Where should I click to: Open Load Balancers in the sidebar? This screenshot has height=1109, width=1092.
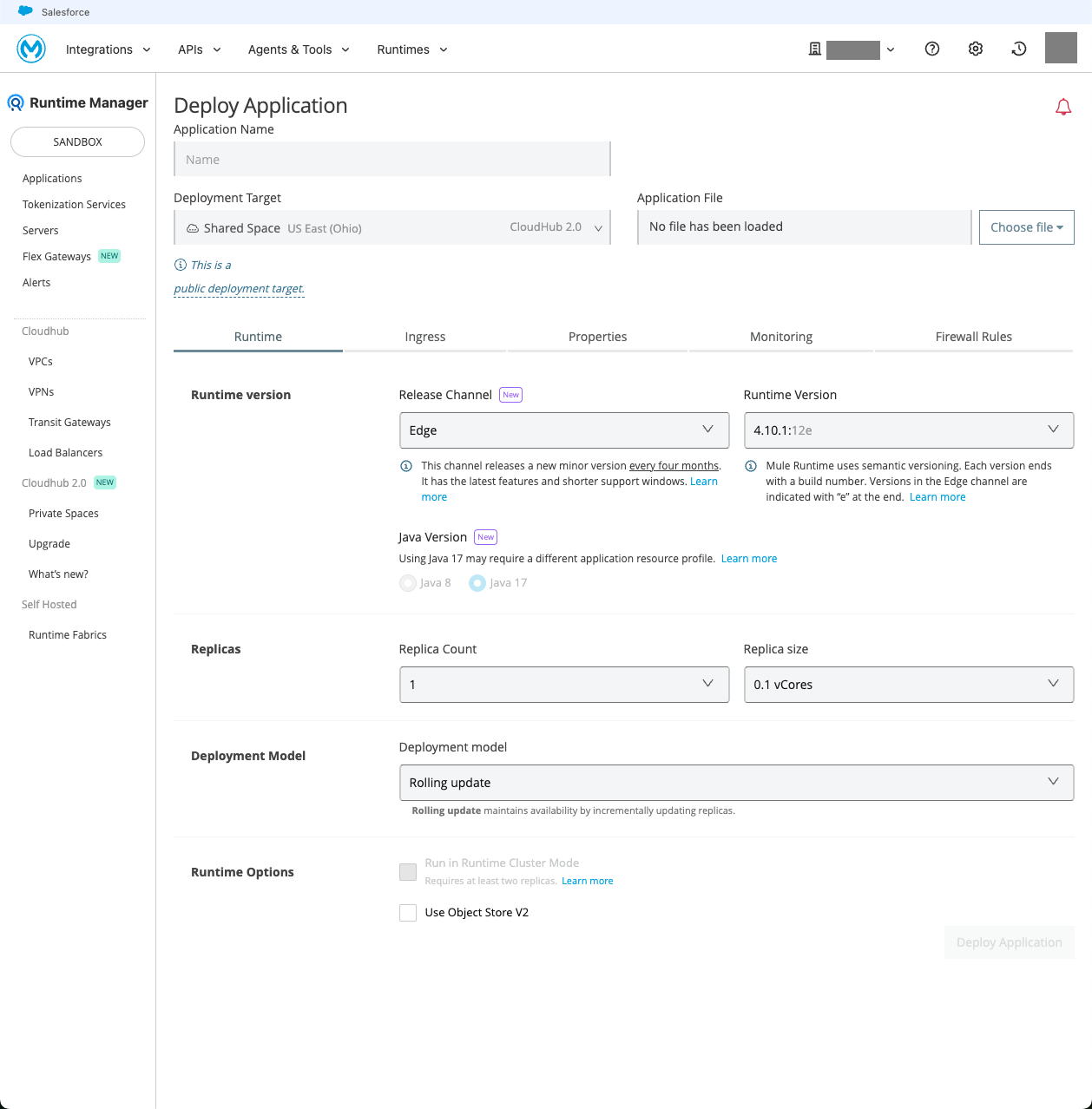point(65,453)
